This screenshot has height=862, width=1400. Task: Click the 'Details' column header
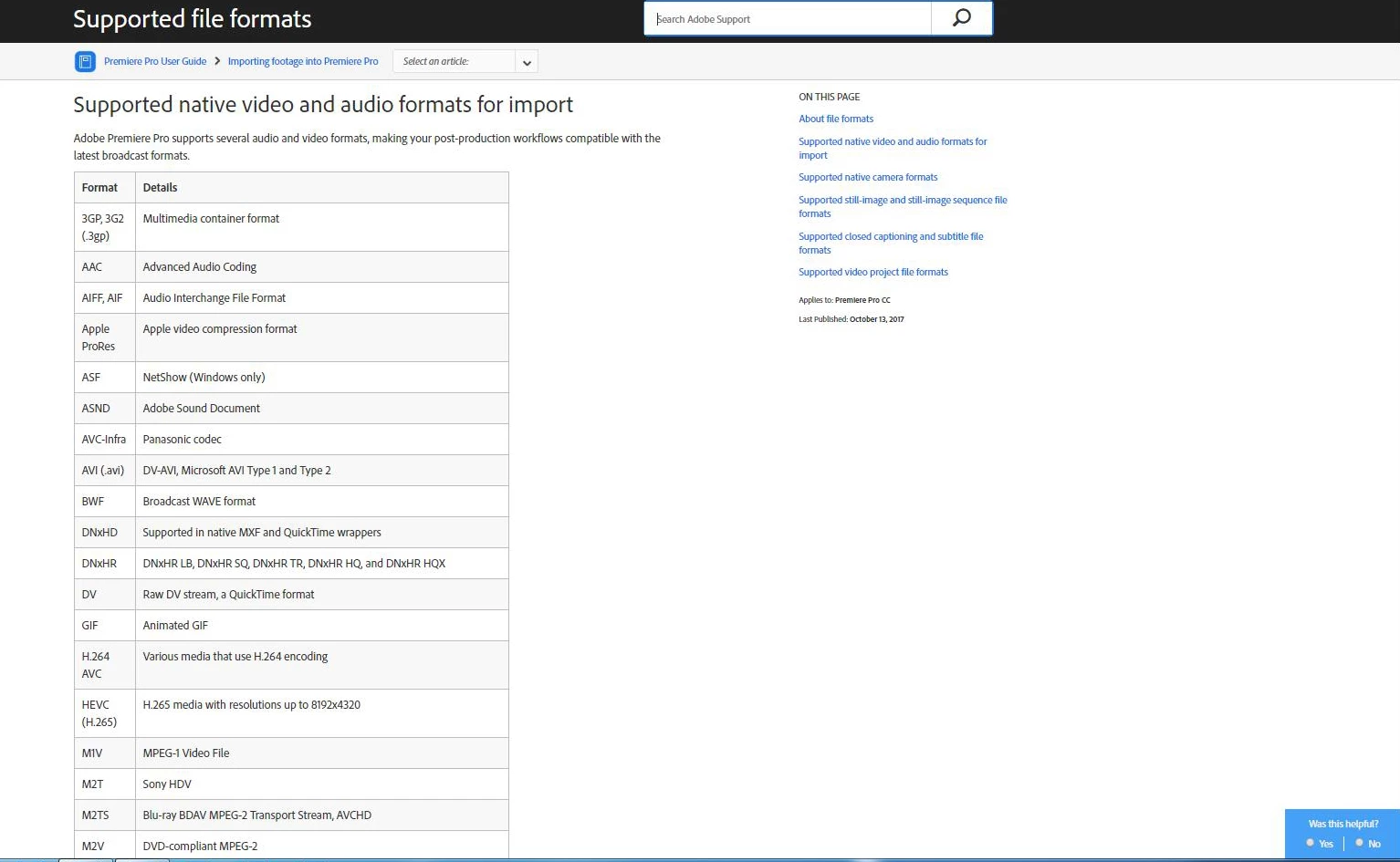coord(322,188)
